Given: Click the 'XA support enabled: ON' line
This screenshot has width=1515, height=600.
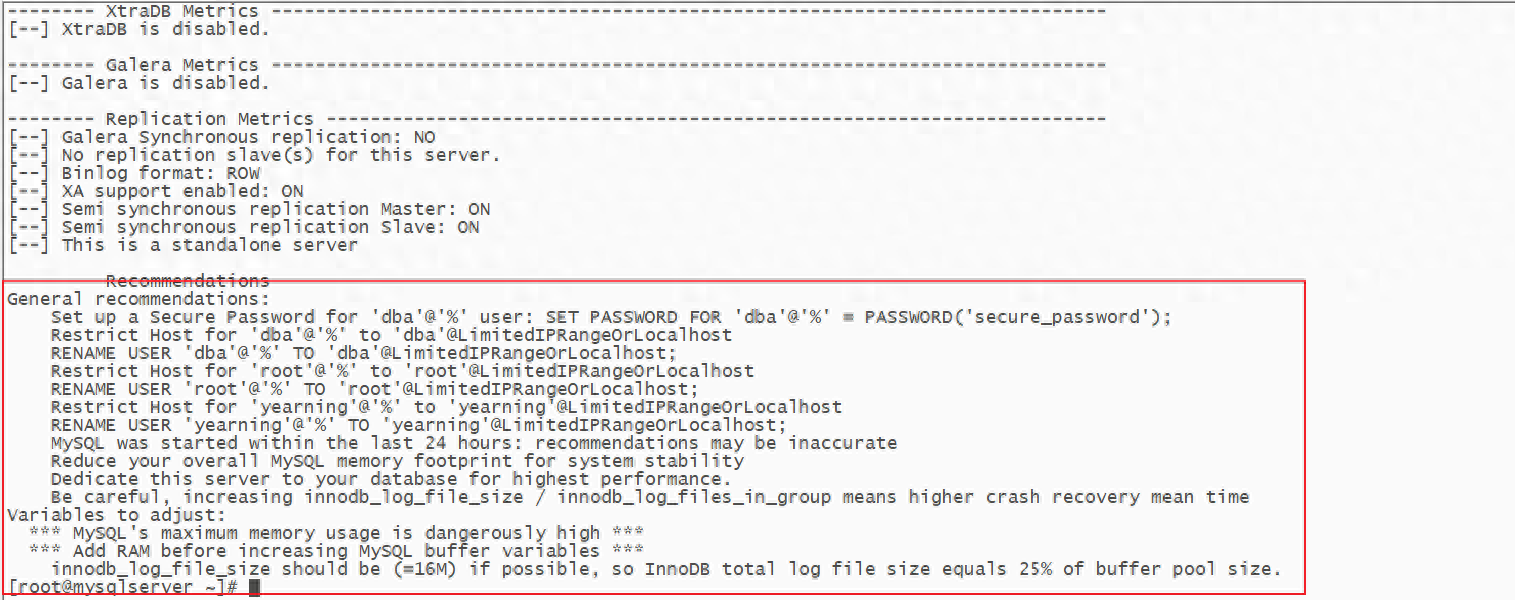Looking at the screenshot, I should point(155,191).
